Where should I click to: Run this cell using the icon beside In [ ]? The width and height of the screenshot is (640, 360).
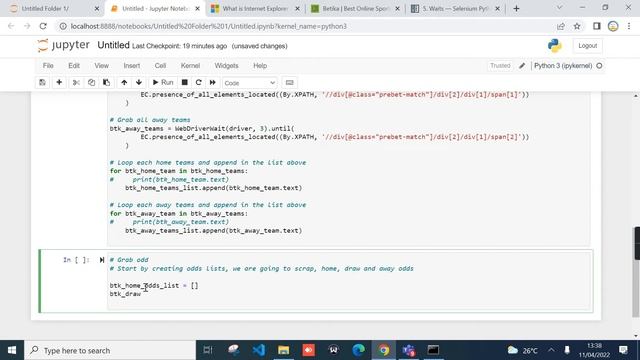[102, 260]
